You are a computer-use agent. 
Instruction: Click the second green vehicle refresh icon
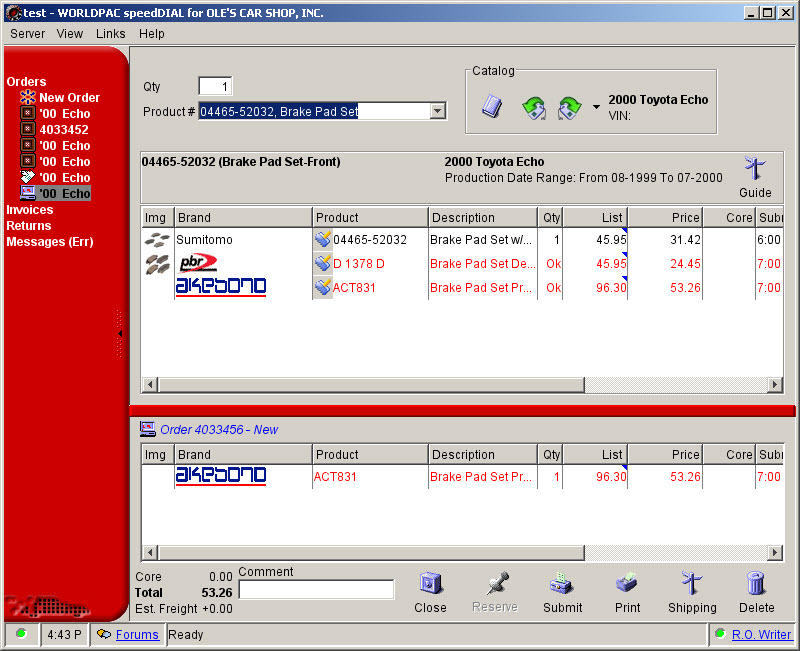(569, 108)
